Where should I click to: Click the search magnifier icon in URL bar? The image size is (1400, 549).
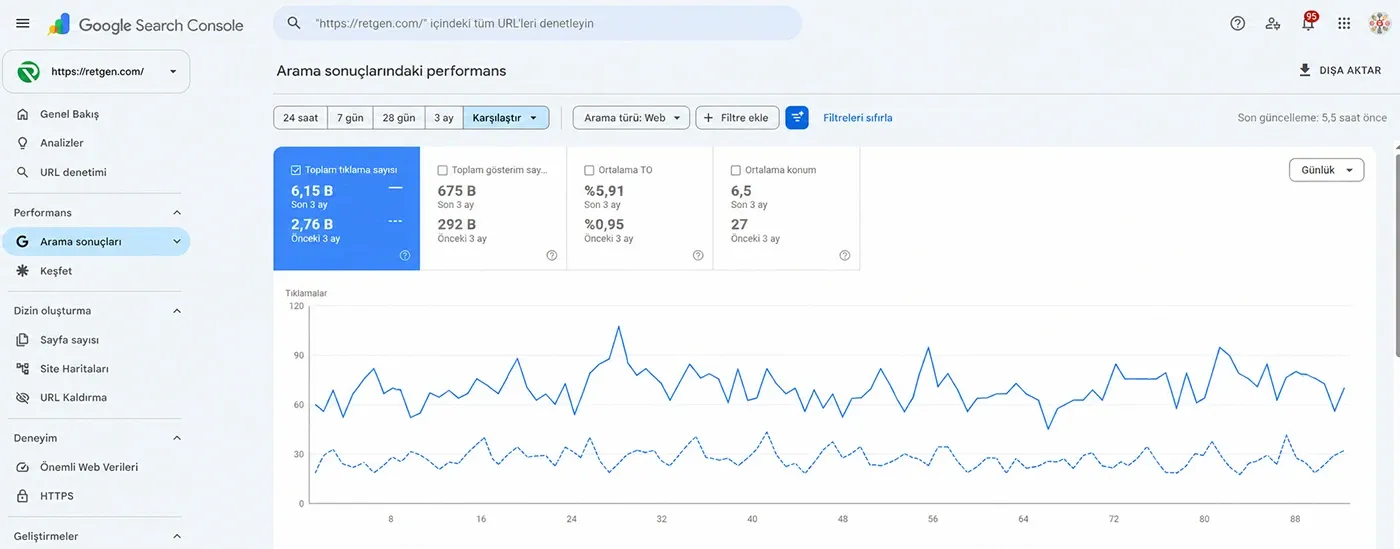(x=294, y=22)
